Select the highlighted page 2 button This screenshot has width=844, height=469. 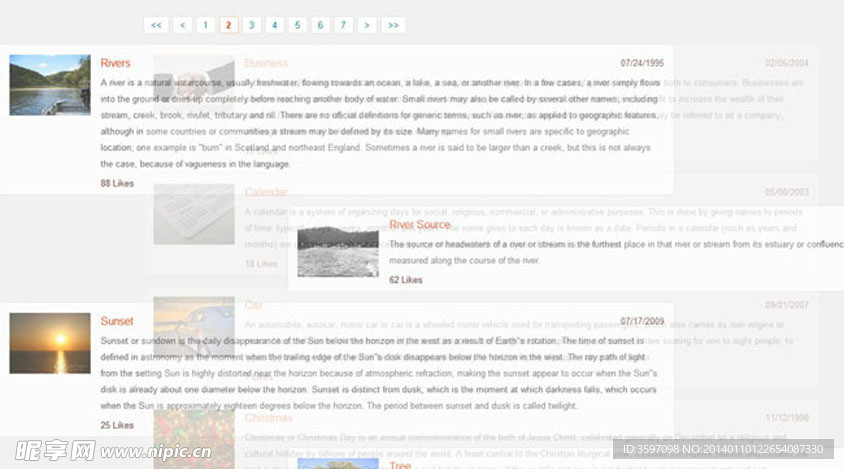(x=228, y=25)
